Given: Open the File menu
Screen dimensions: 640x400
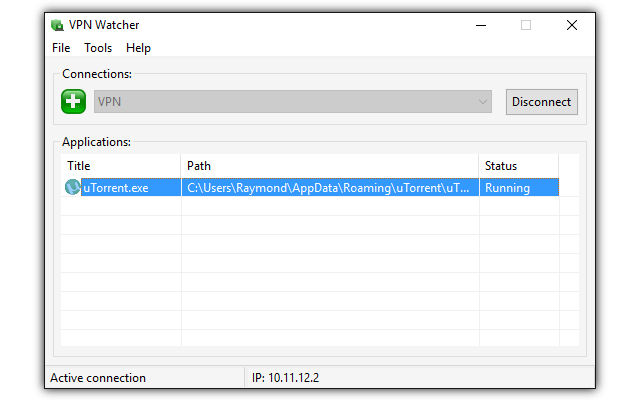Looking at the screenshot, I should (61, 48).
